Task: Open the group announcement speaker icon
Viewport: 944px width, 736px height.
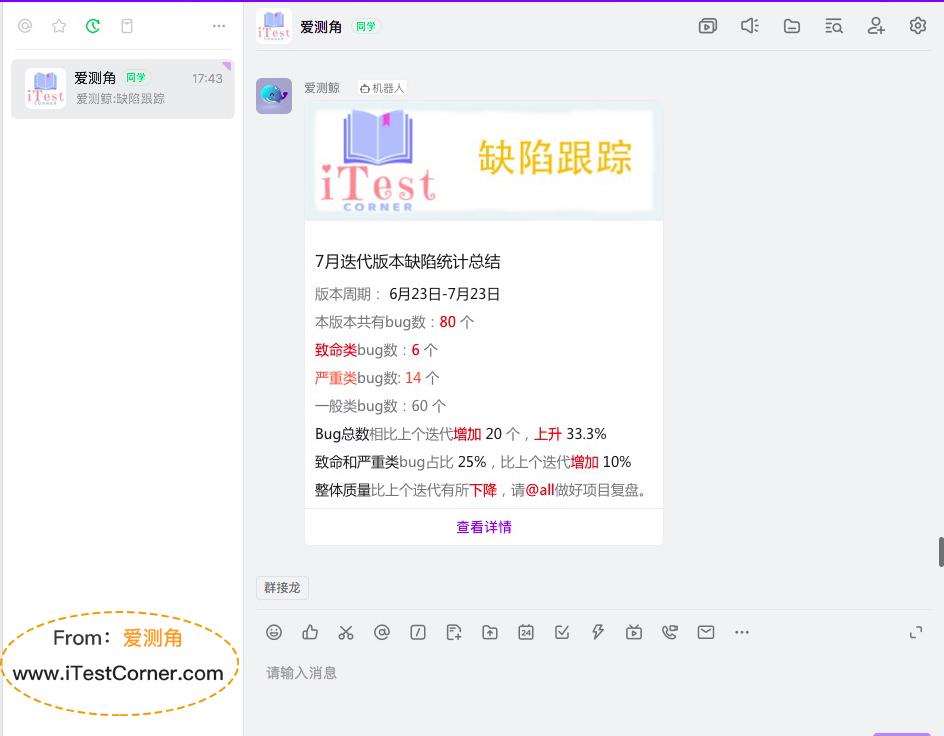Action: coord(749,26)
